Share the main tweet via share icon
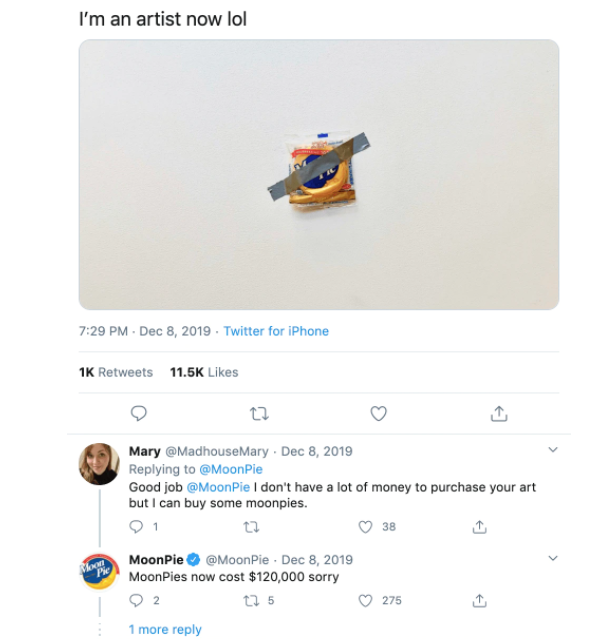The width and height of the screenshot is (605, 641). [x=499, y=413]
